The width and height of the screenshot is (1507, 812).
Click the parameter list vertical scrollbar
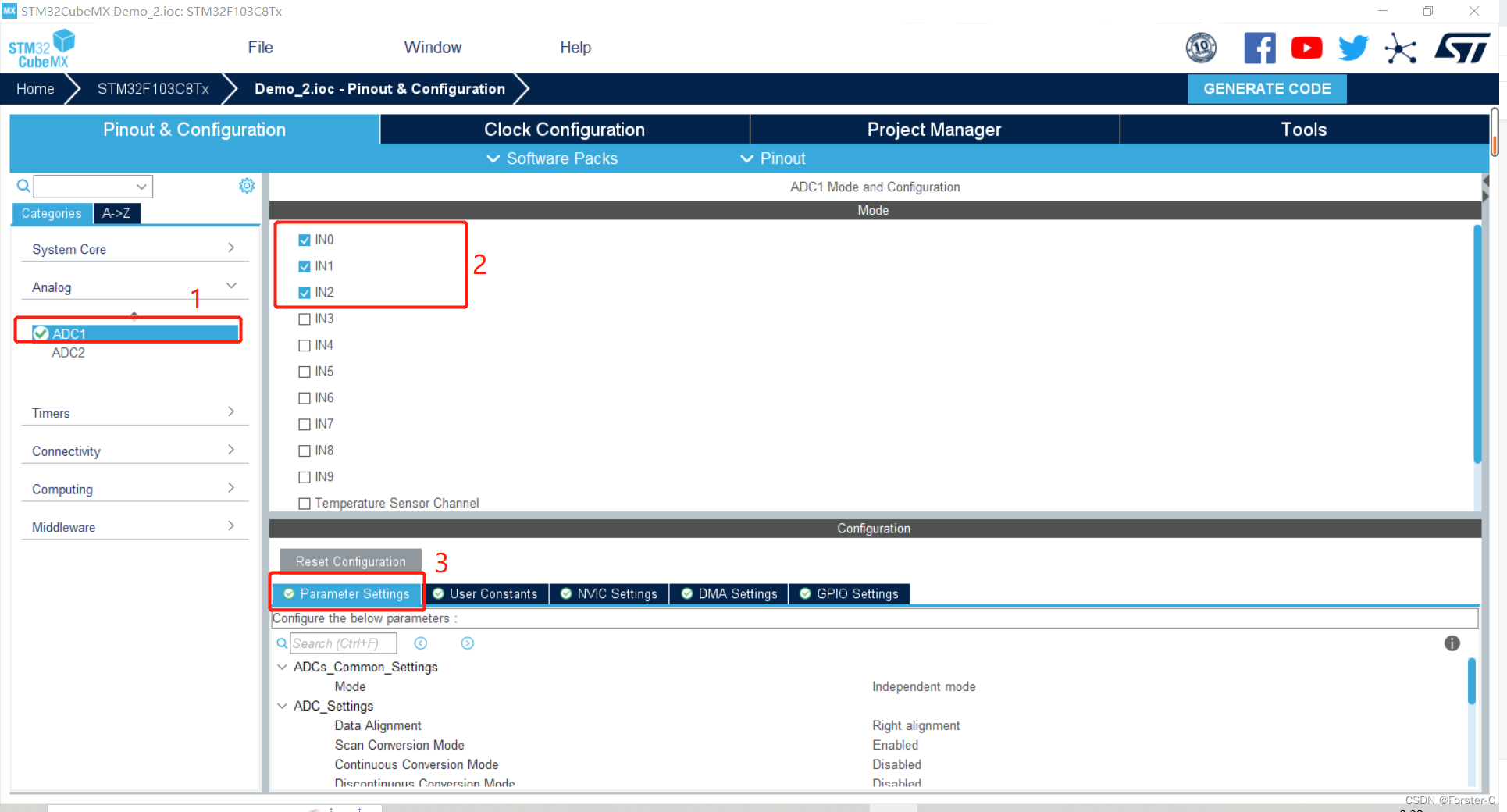[x=1471, y=682]
